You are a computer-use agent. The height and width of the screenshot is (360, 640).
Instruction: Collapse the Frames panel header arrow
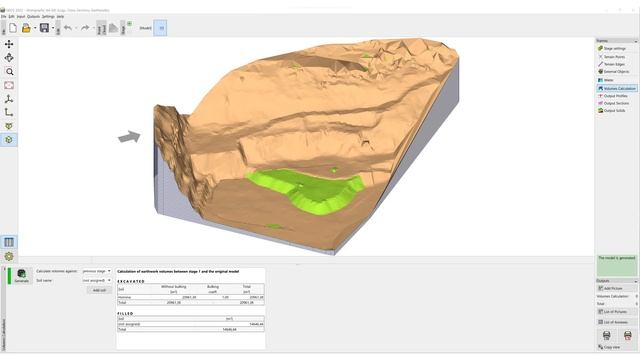coord(636,41)
